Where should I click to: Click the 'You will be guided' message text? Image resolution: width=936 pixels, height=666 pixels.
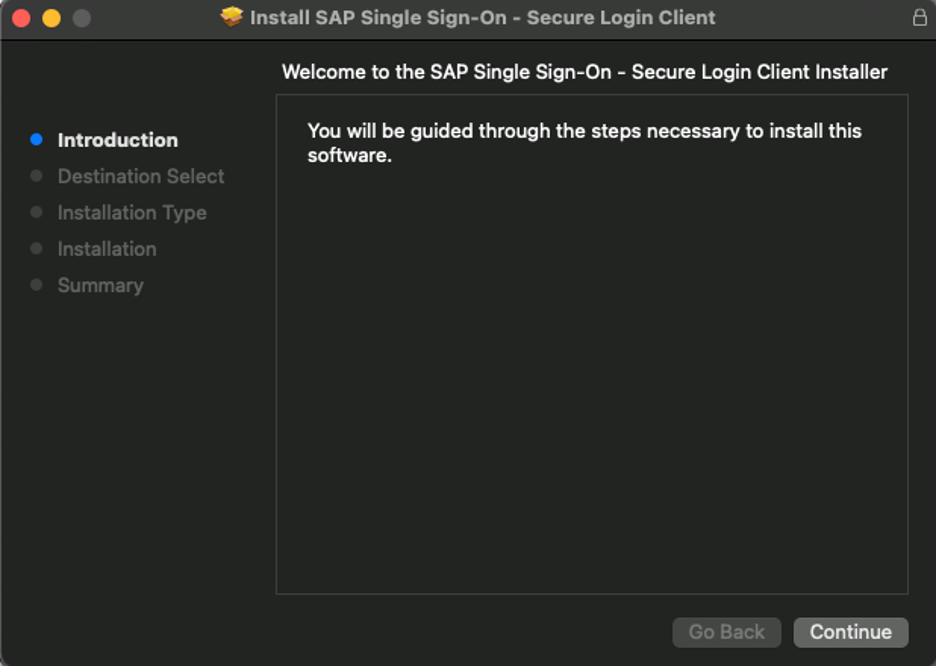coord(584,143)
